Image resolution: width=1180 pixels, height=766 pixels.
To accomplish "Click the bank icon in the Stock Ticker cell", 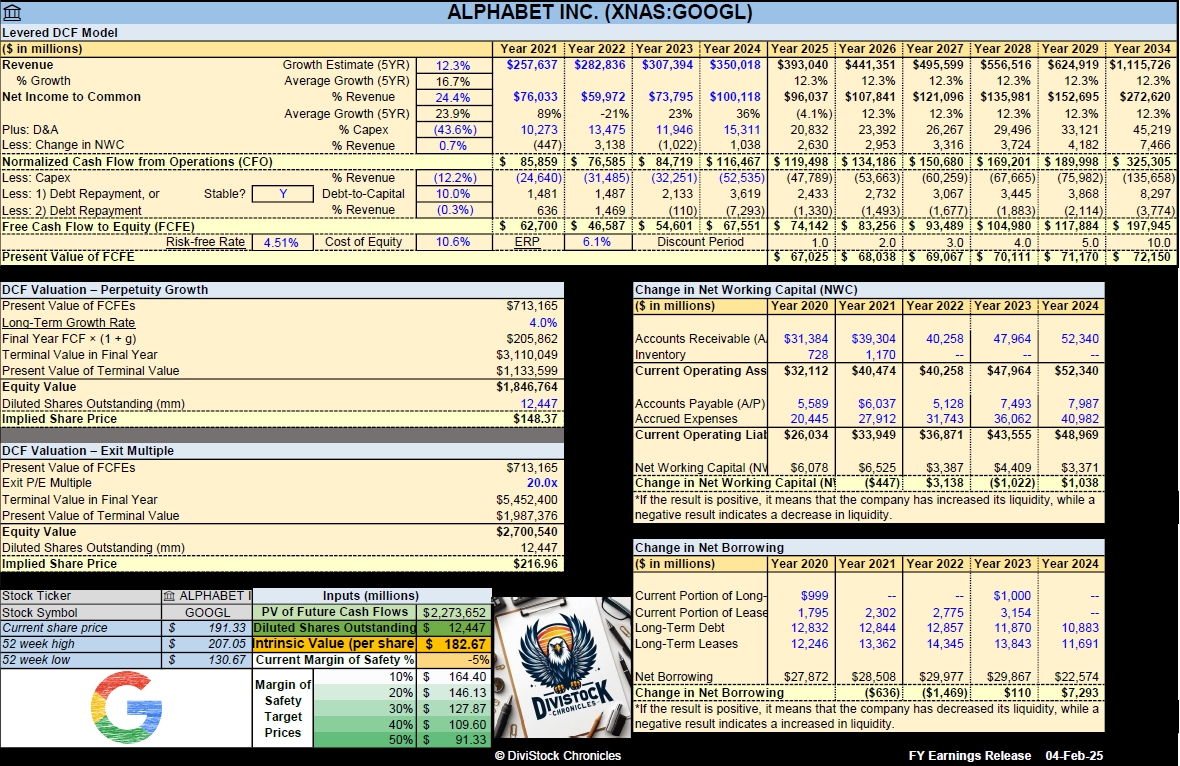I will 169,596.
